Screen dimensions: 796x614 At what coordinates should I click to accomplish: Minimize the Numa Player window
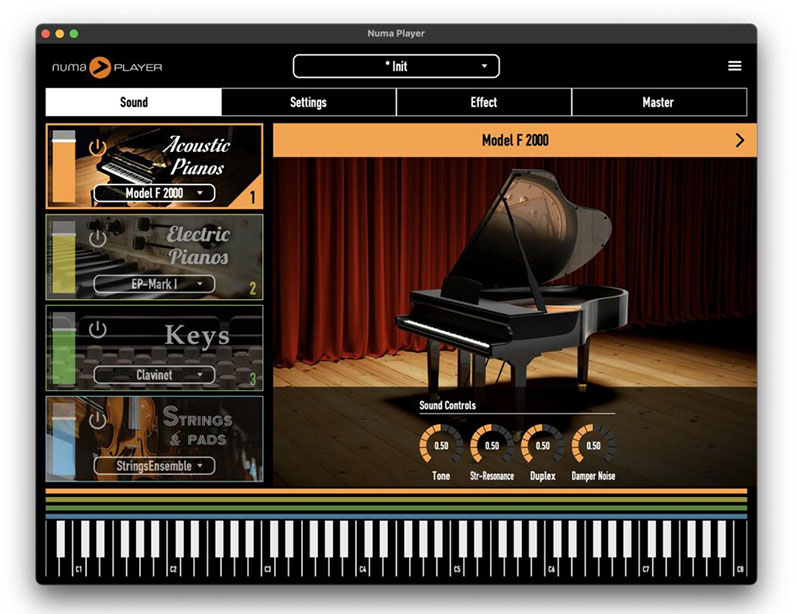coord(60,34)
